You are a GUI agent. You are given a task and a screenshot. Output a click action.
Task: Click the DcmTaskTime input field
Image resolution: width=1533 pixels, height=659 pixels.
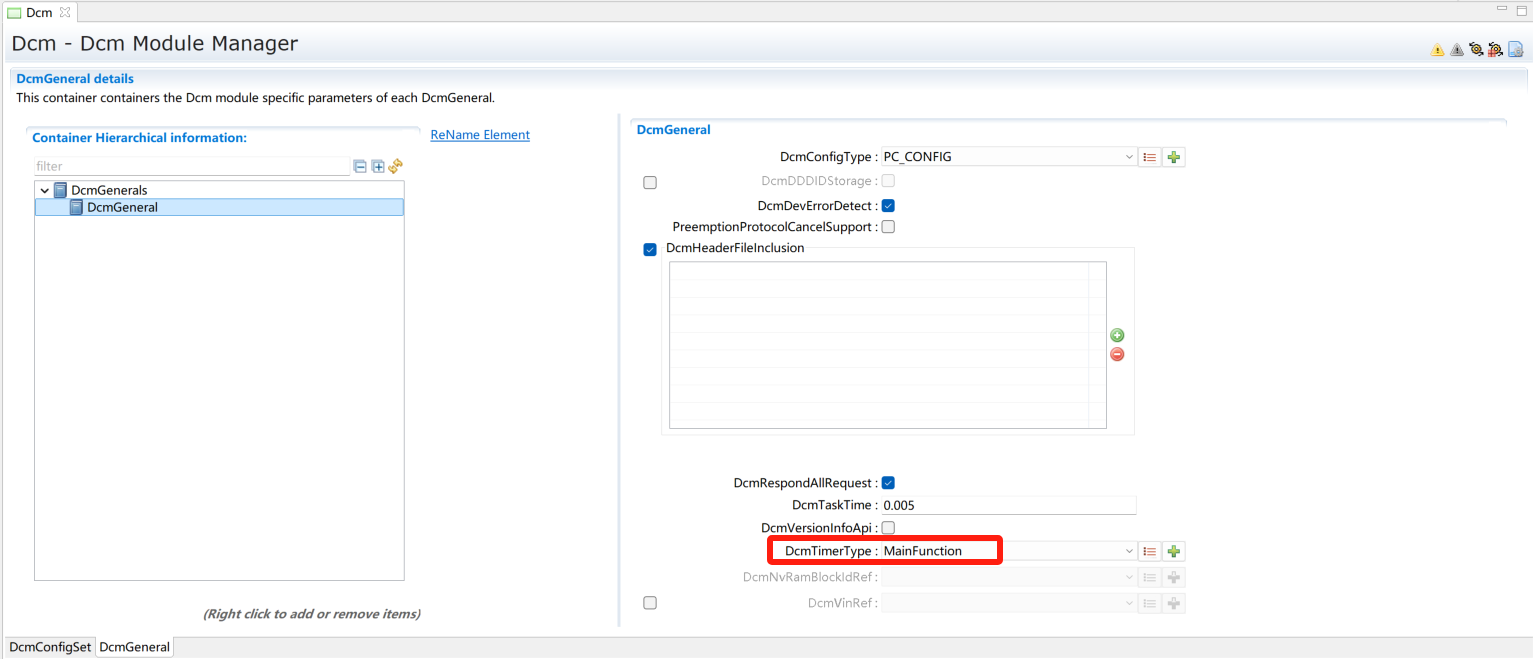point(1007,505)
